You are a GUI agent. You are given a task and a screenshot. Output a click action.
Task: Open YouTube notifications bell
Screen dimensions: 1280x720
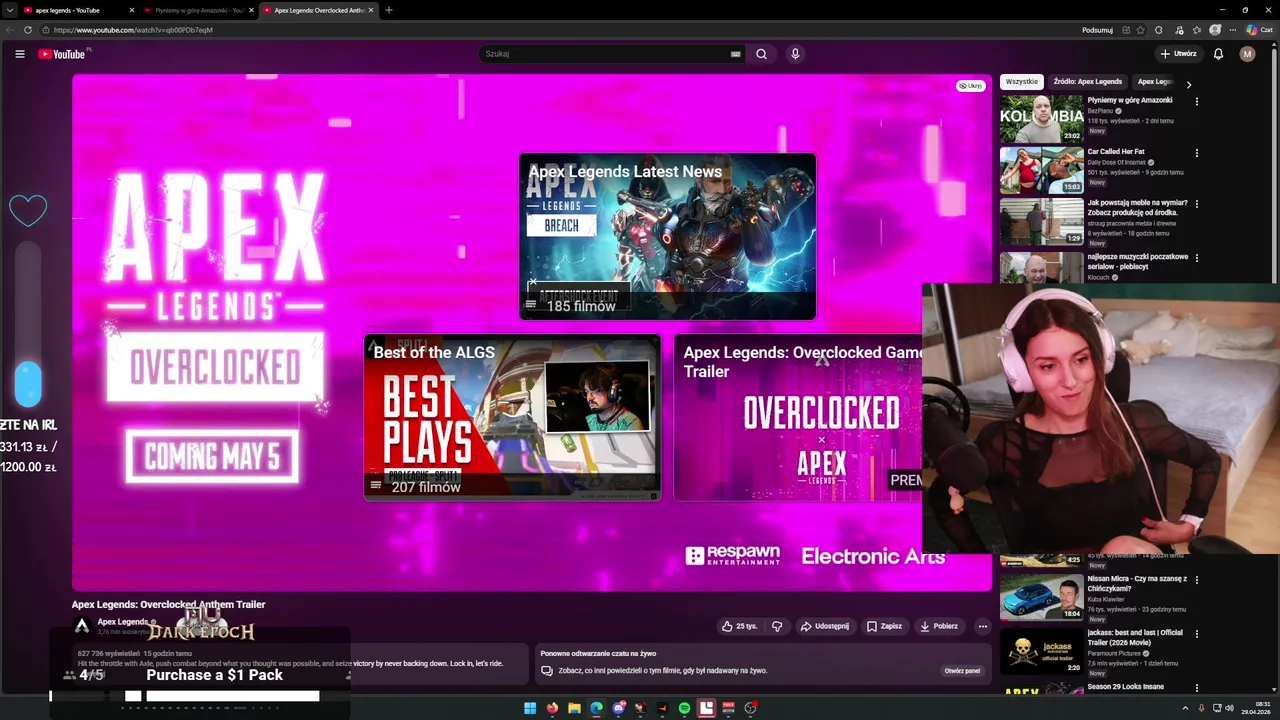1218,54
